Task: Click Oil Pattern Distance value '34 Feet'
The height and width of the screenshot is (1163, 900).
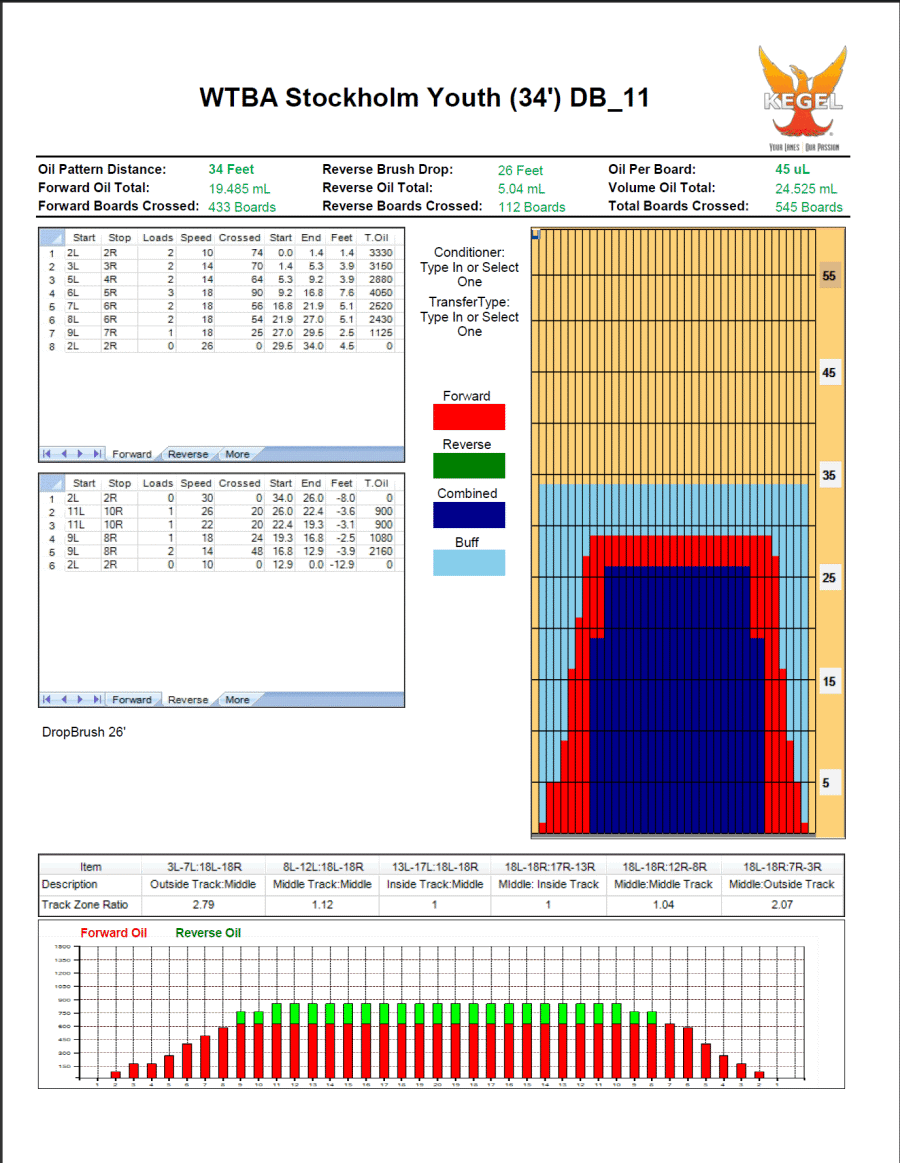Action: (x=231, y=170)
